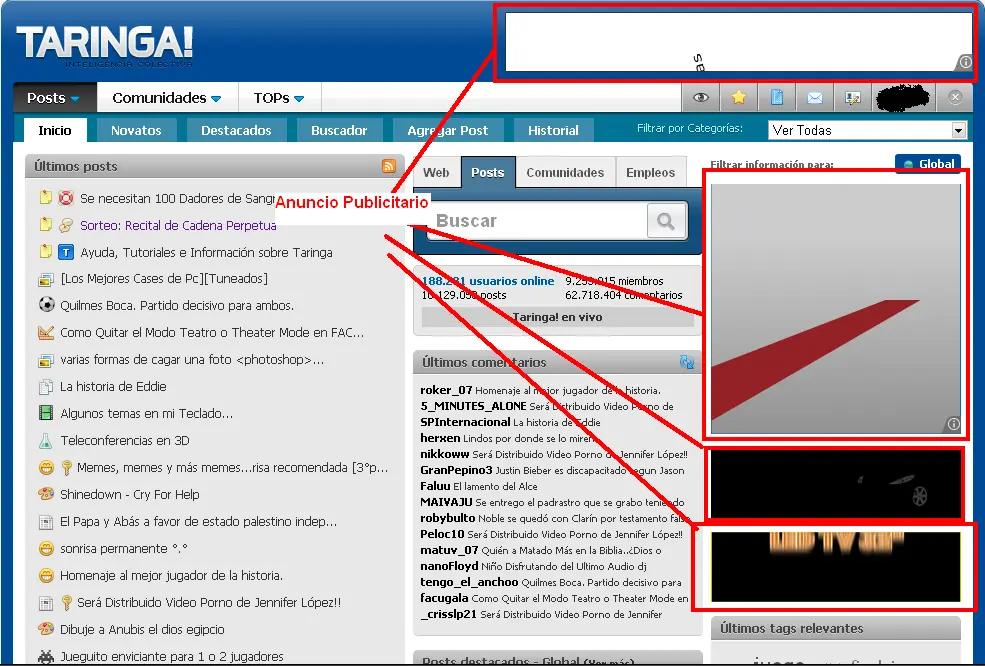Open the Destacados tab
Image resolution: width=985 pixels, height=666 pixels.
pos(236,130)
